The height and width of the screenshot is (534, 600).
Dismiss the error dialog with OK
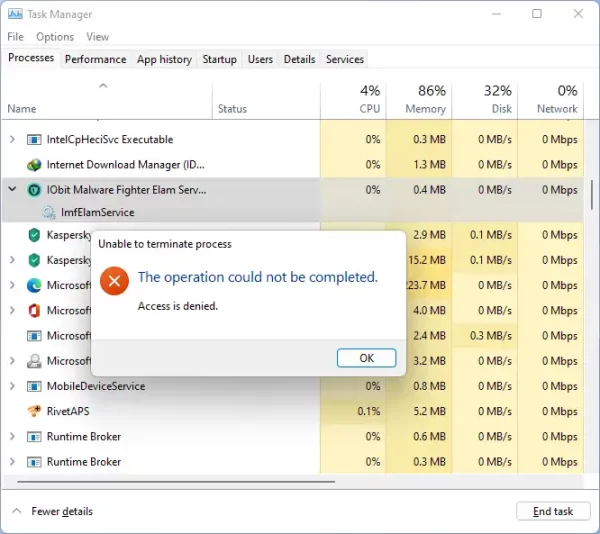(366, 358)
